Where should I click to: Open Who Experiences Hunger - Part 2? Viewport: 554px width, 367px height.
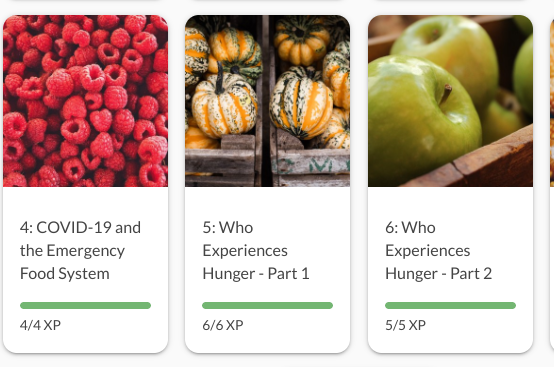[438, 250]
